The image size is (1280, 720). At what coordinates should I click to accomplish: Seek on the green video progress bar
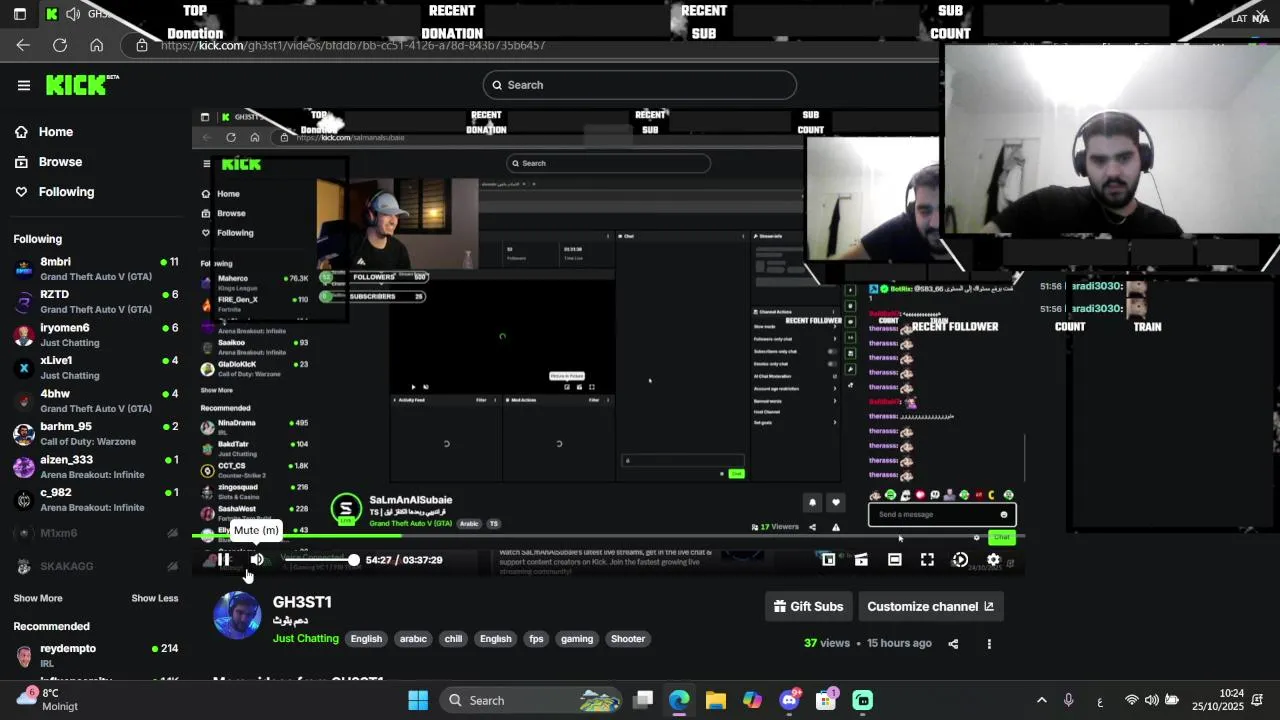[608, 536]
